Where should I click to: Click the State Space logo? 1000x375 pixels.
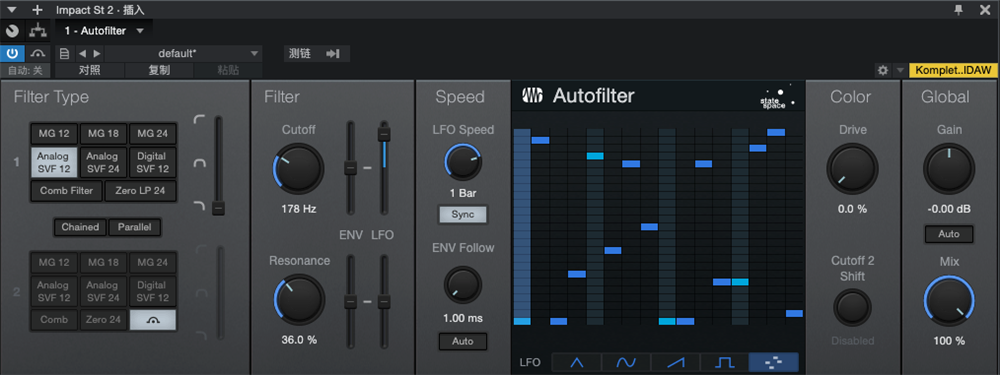point(777,99)
